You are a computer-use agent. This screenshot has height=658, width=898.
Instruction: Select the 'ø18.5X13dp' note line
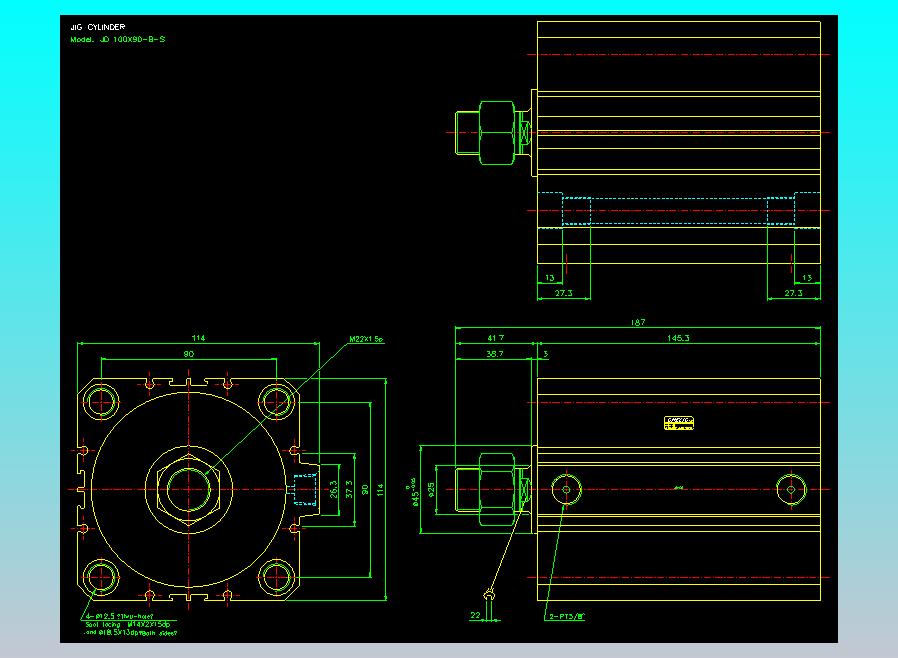[x=131, y=633]
